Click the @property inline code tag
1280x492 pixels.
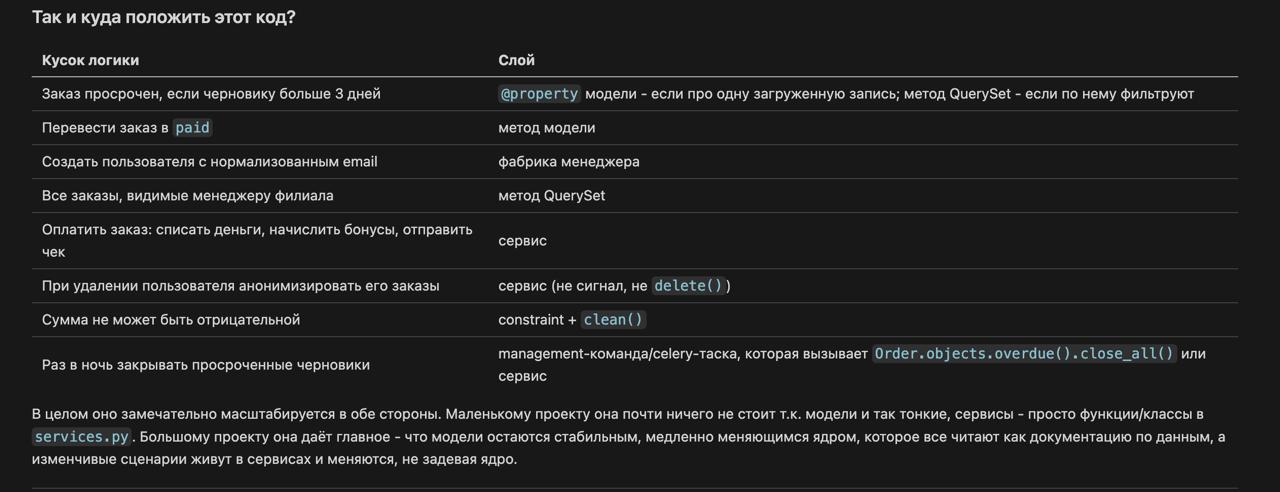[539, 93]
